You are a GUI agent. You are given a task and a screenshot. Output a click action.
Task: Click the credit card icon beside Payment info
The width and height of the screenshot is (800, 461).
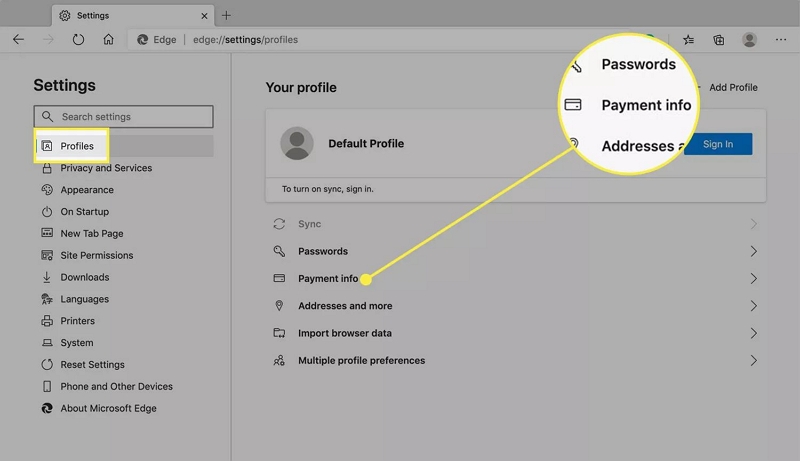click(279, 278)
